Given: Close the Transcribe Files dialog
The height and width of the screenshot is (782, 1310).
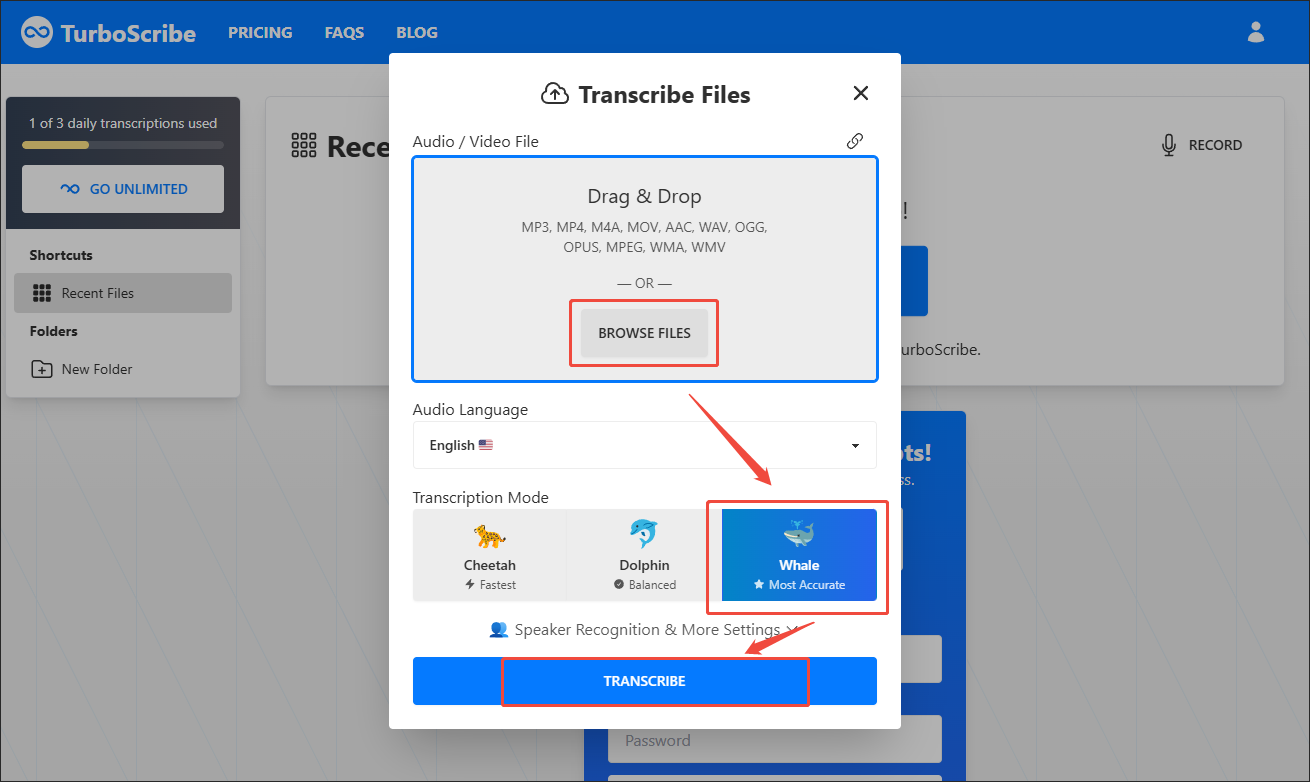Looking at the screenshot, I should pyautogui.click(x=860, y=93).
